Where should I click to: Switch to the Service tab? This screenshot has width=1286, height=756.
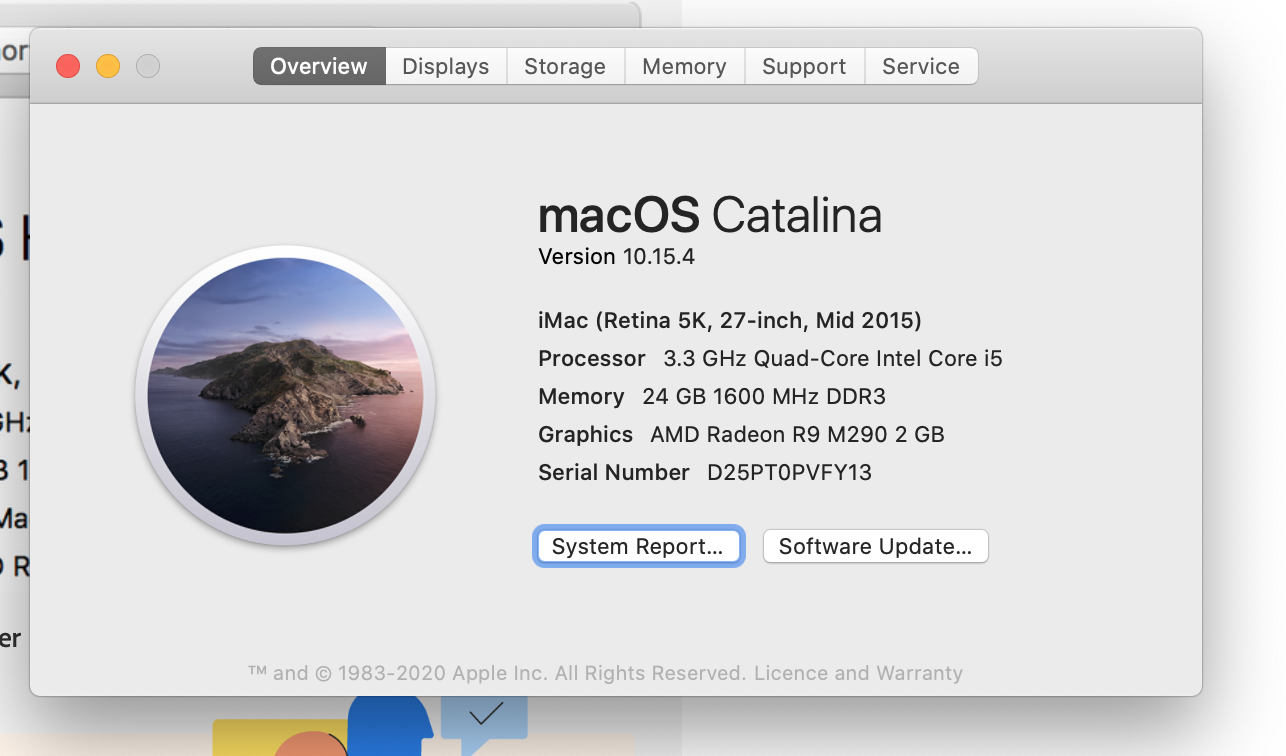pos(921,66)
